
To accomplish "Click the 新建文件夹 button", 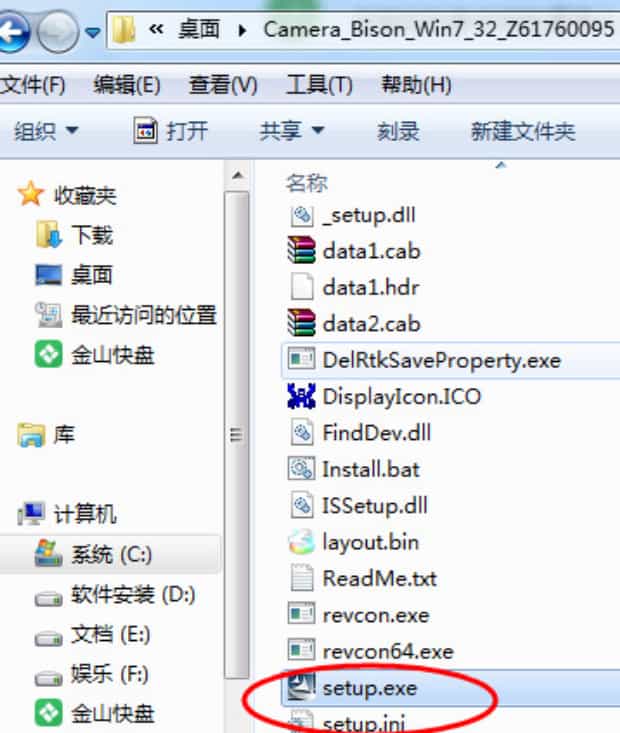I will coord(523,131).
